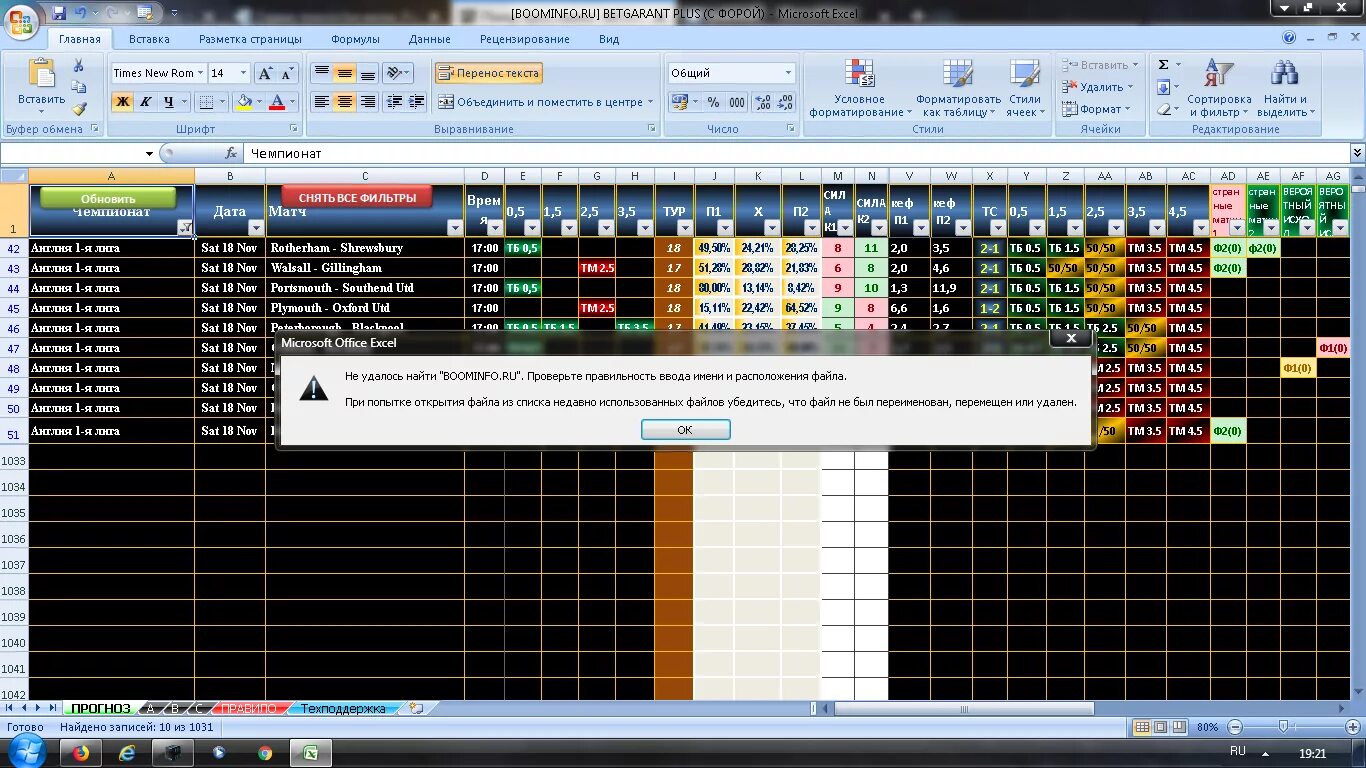Align text right
Screen dimensions: 1366x768
[367, 101]
